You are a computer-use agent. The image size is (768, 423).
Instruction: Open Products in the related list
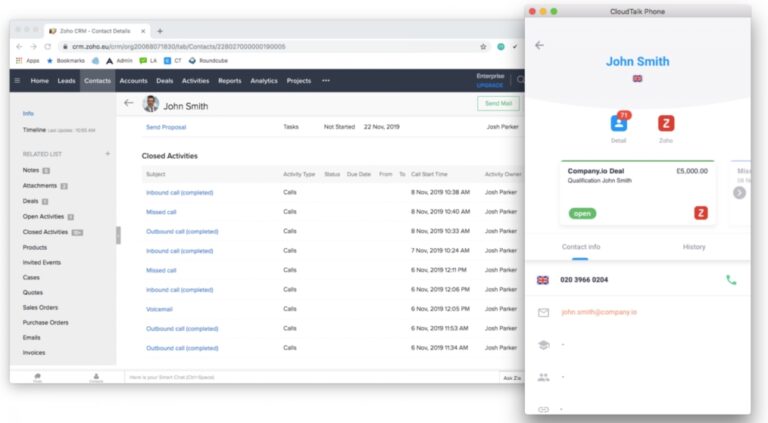click(x=35, y=247)
